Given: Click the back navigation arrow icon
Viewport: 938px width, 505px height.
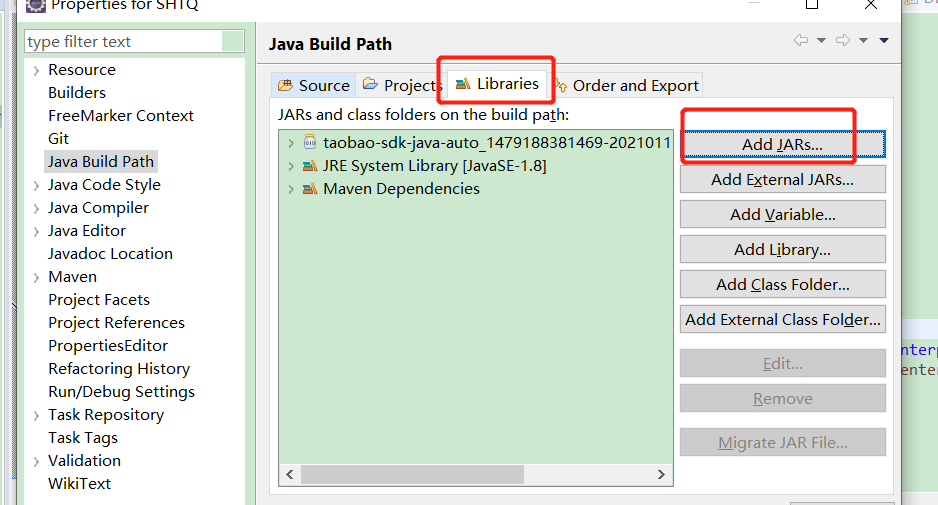Looking at the screenshot, I should click(801, 41).
